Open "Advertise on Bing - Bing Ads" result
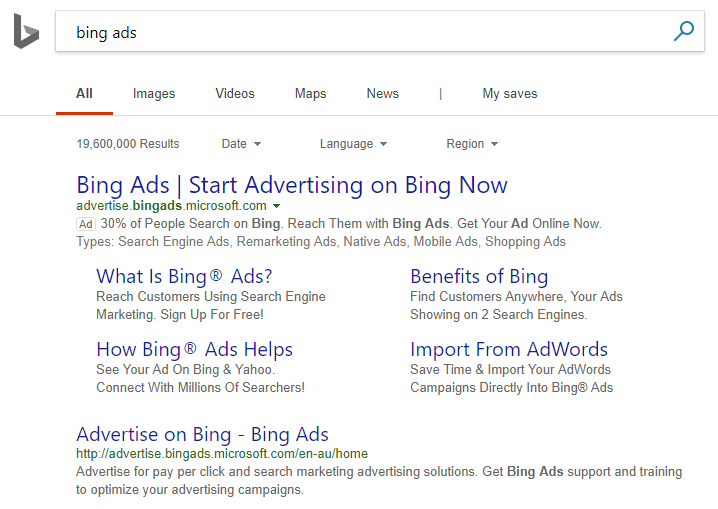Image resolution: width=718 pixels, height=509 pixels. point(202,435)
